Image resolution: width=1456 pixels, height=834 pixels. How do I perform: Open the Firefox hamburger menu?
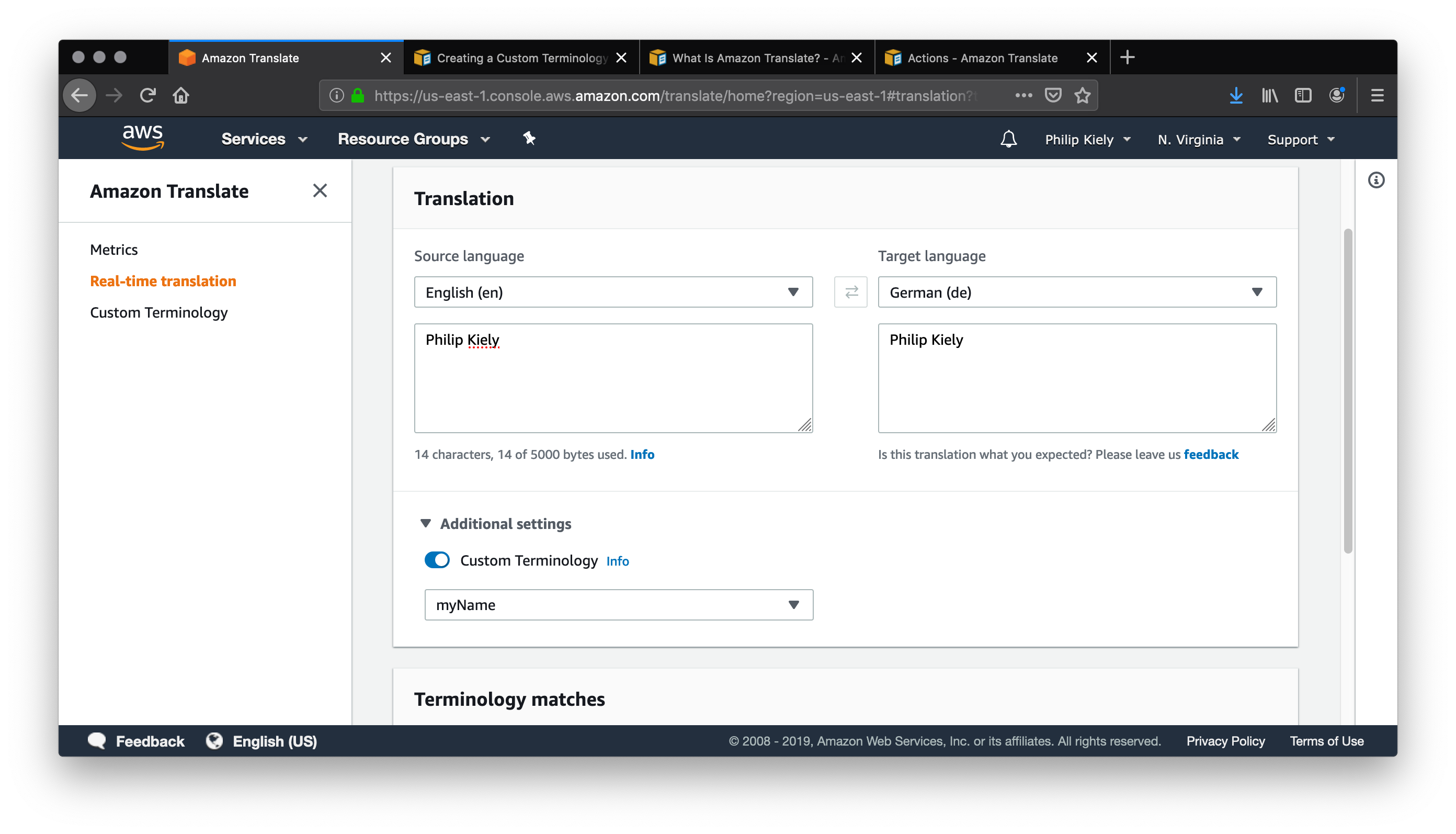tap(1378, 95)
